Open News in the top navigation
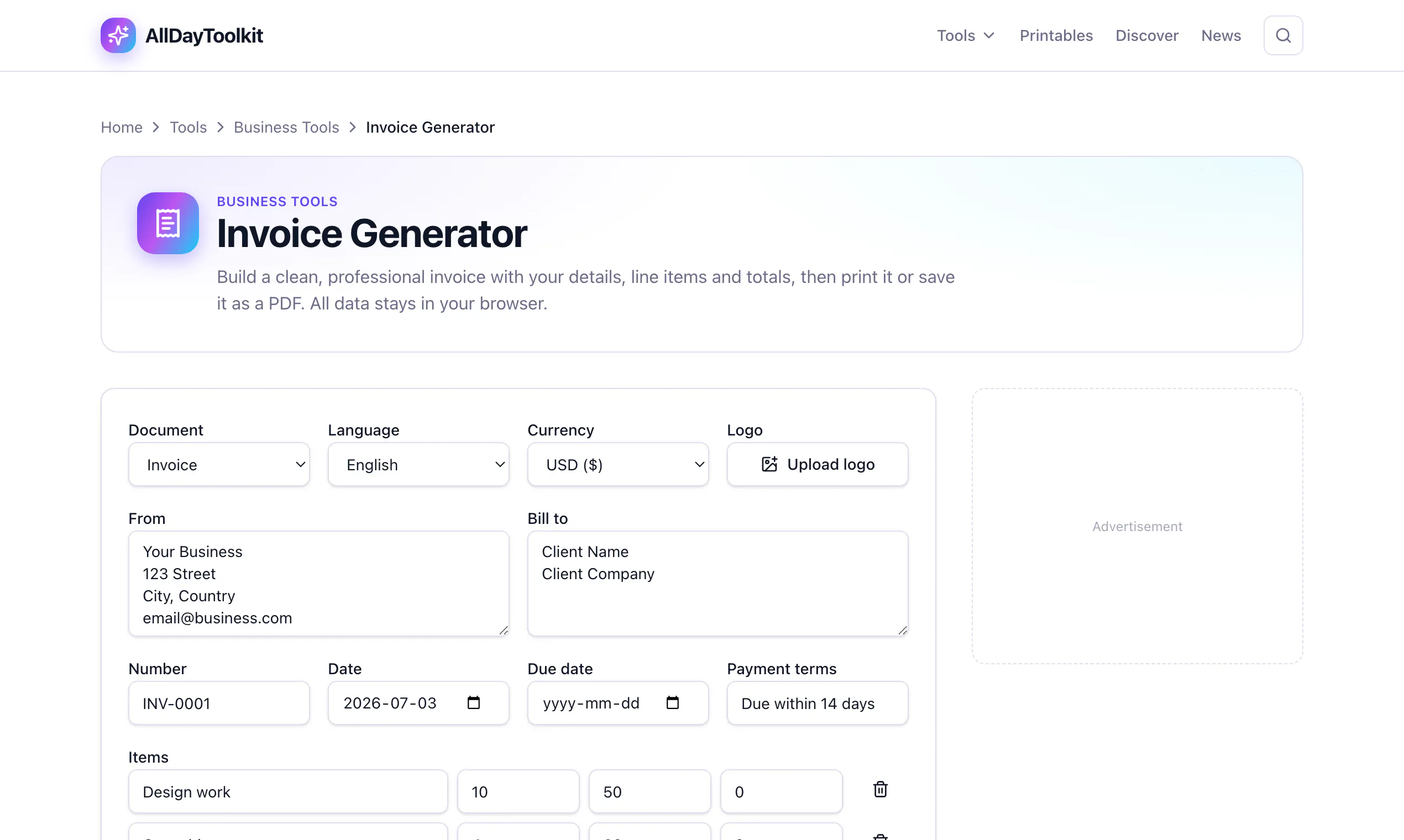 1220,35
